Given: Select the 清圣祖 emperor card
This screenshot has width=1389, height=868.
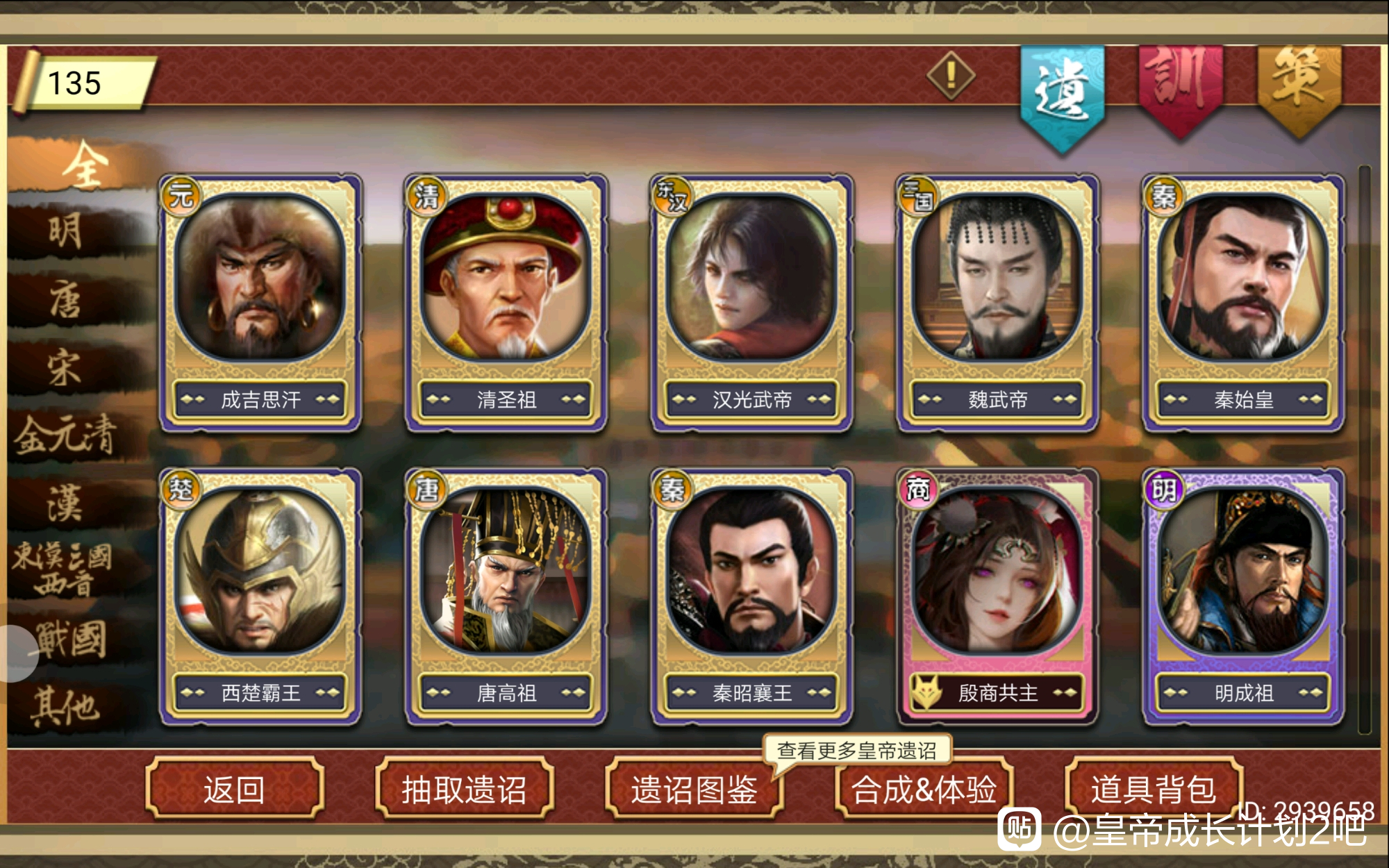Looking at the screenshot, I should (506, 303).
